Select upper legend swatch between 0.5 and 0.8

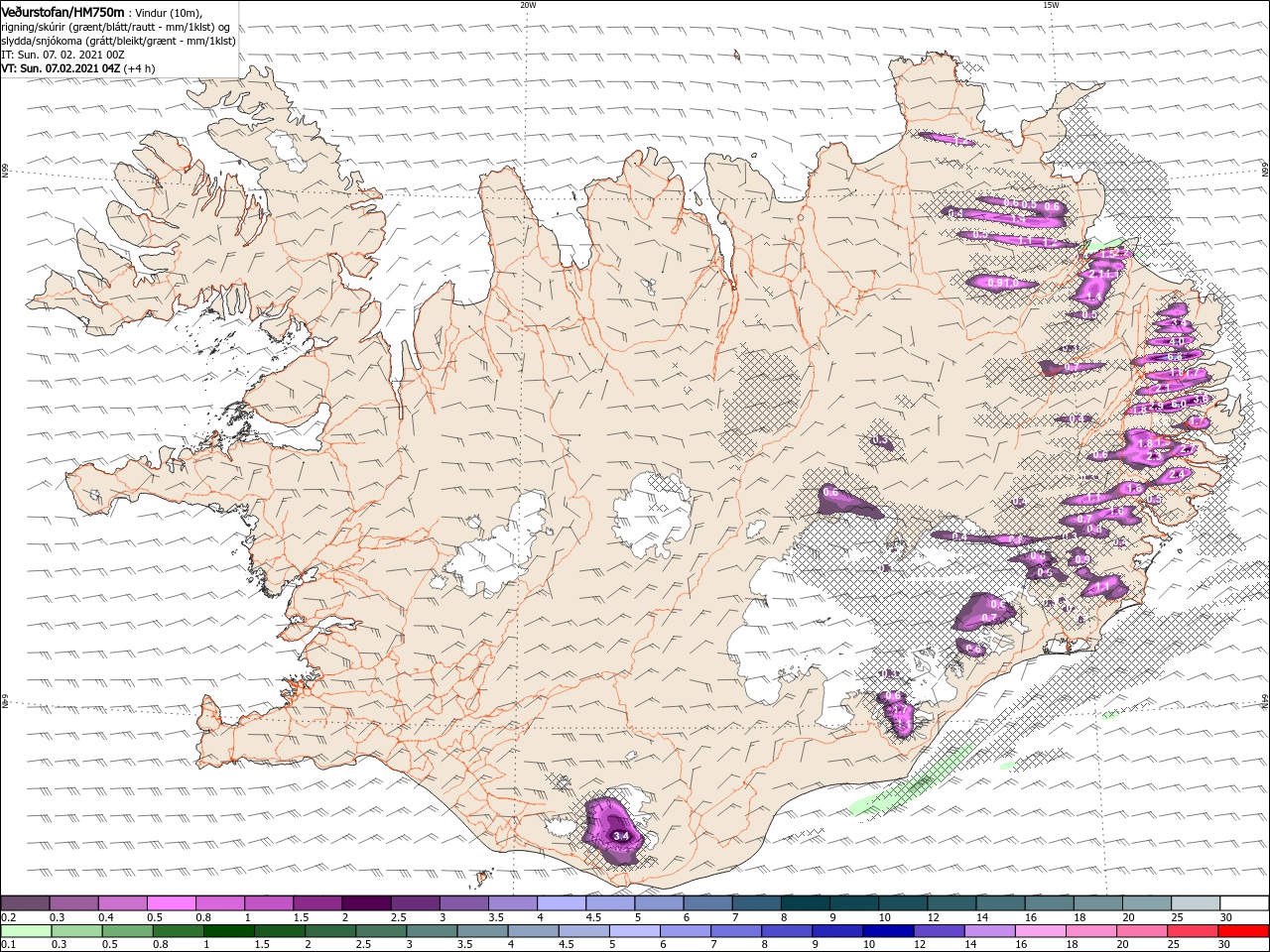[171, 903]
